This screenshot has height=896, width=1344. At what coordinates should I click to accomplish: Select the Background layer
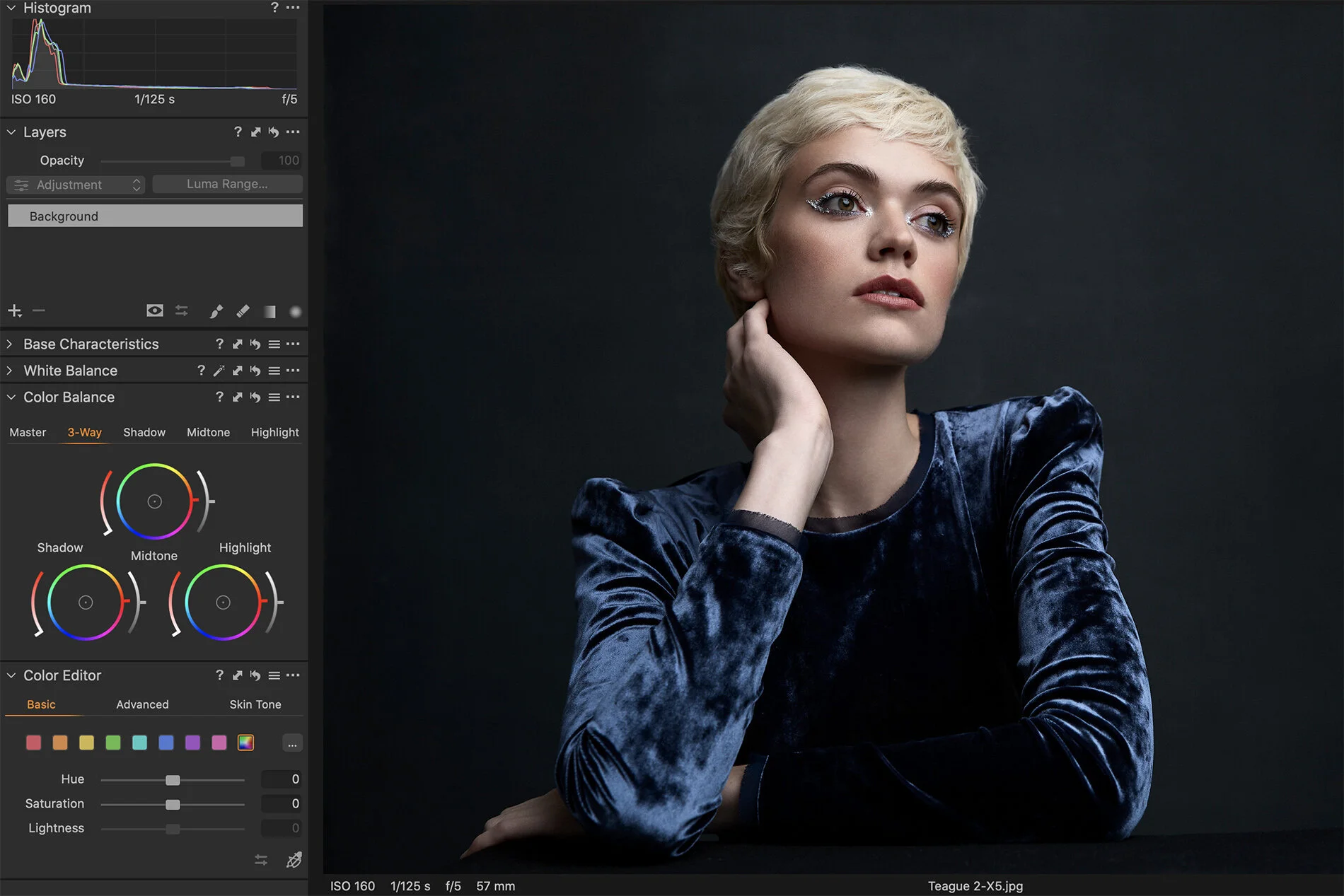154,216
